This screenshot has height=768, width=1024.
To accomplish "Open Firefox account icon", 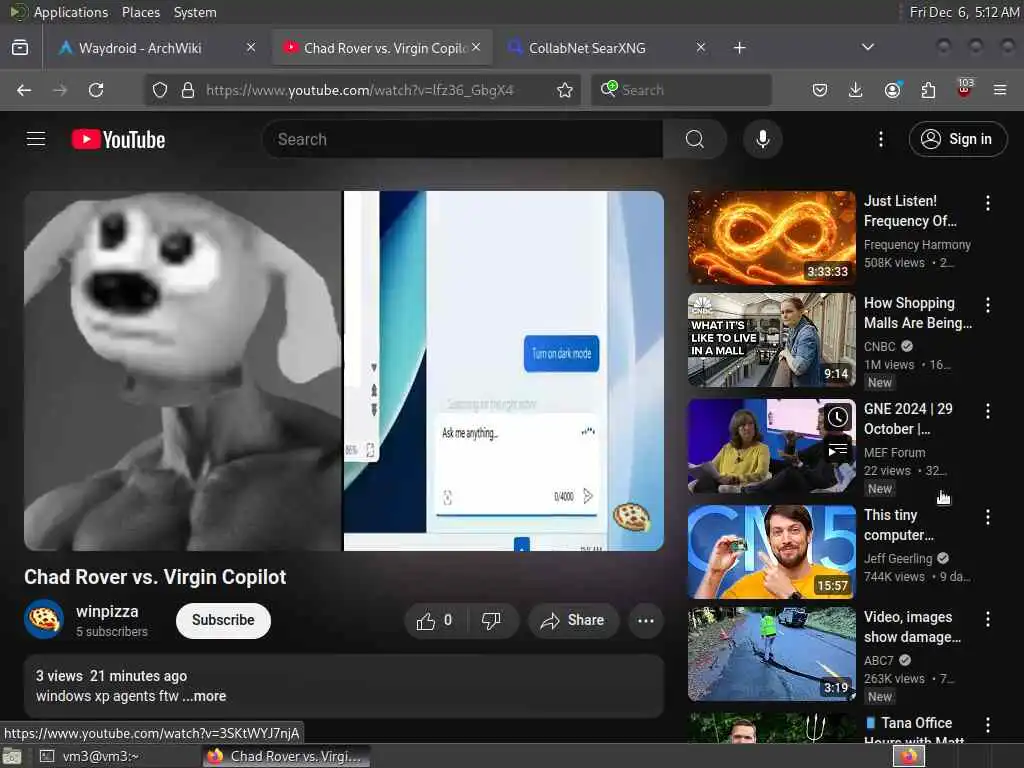I will [892, 90].
